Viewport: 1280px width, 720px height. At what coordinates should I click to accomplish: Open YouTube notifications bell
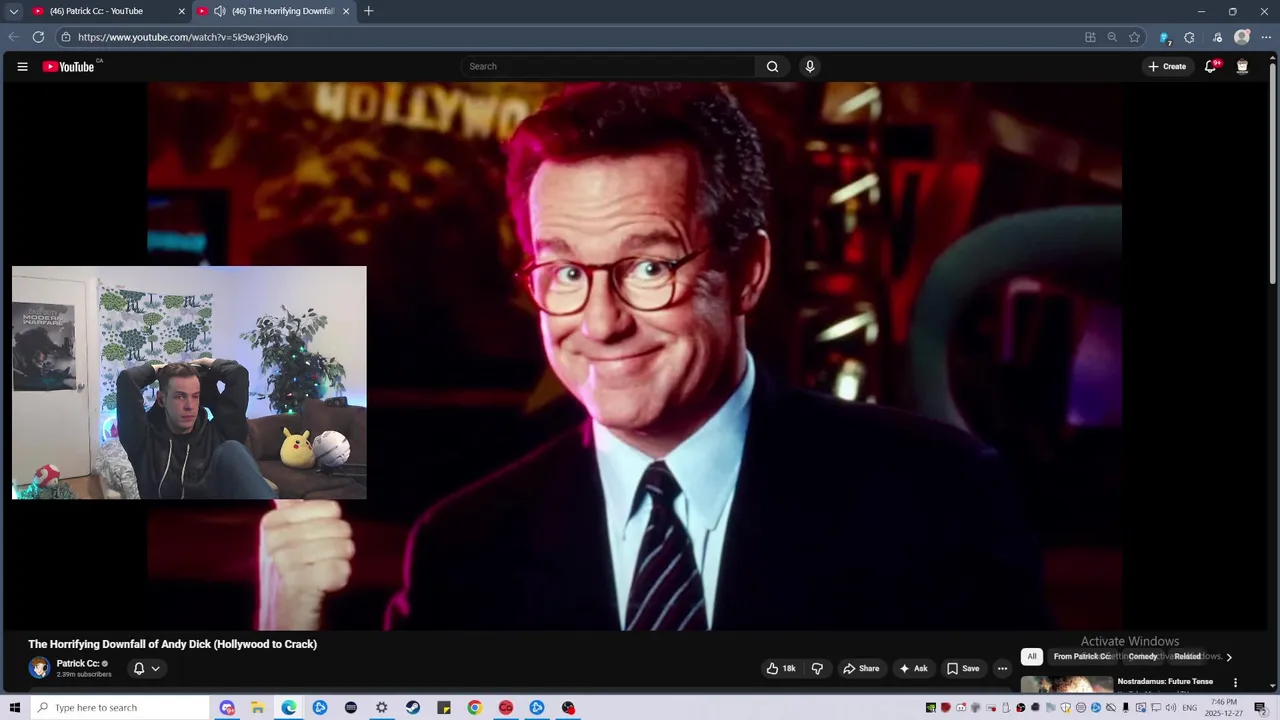coord(1210,67)
